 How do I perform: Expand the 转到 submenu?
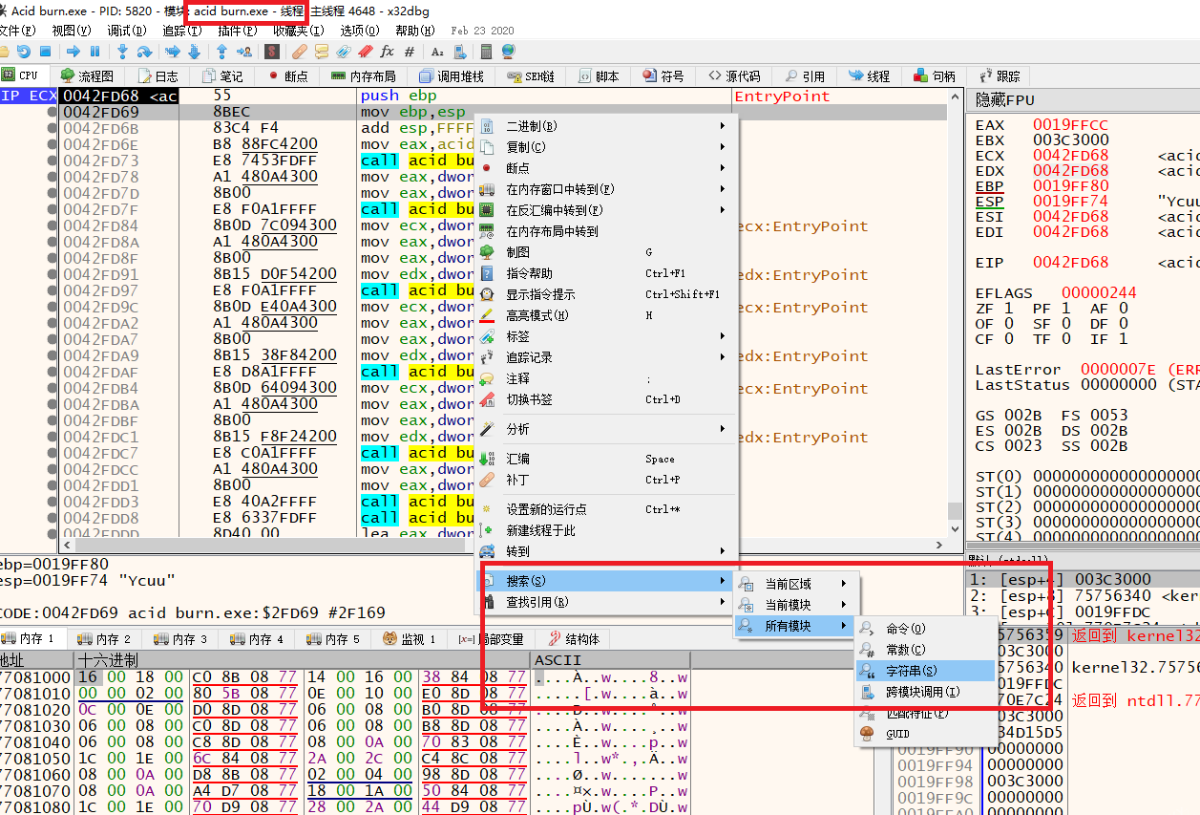point(606,551)
